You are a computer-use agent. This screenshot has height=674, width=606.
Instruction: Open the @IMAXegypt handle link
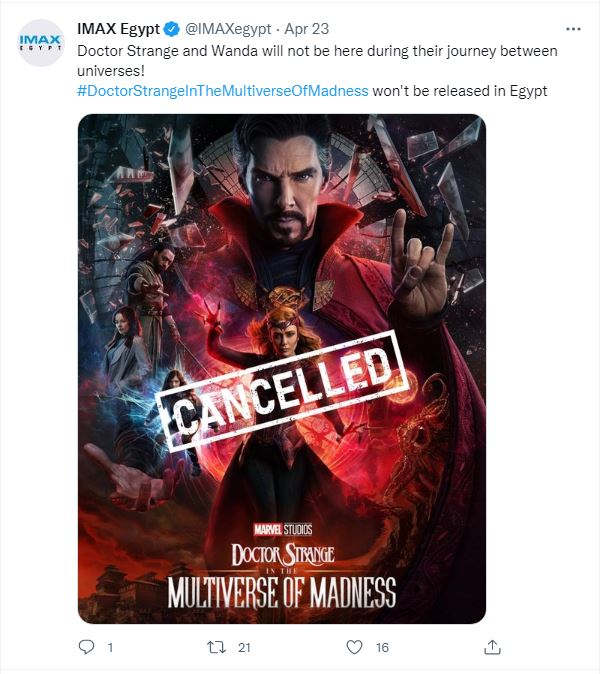228,29
